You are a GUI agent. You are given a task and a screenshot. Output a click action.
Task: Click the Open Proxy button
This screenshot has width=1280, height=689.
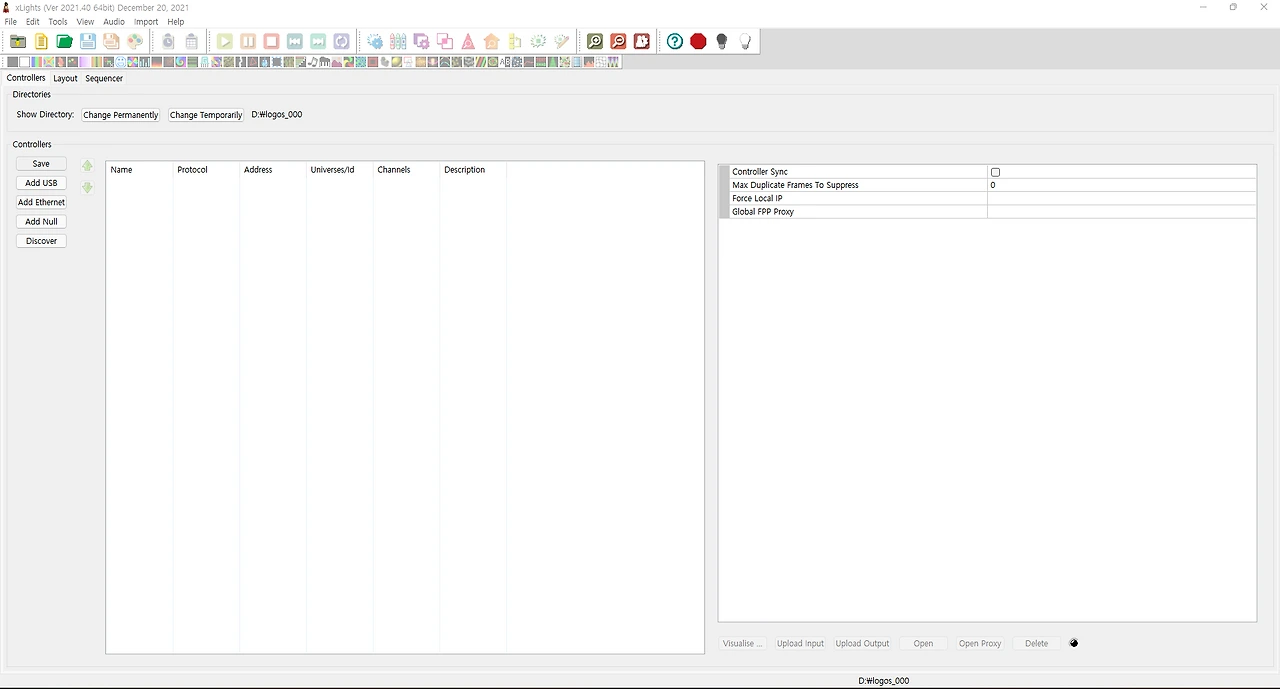tap(980, 643)
